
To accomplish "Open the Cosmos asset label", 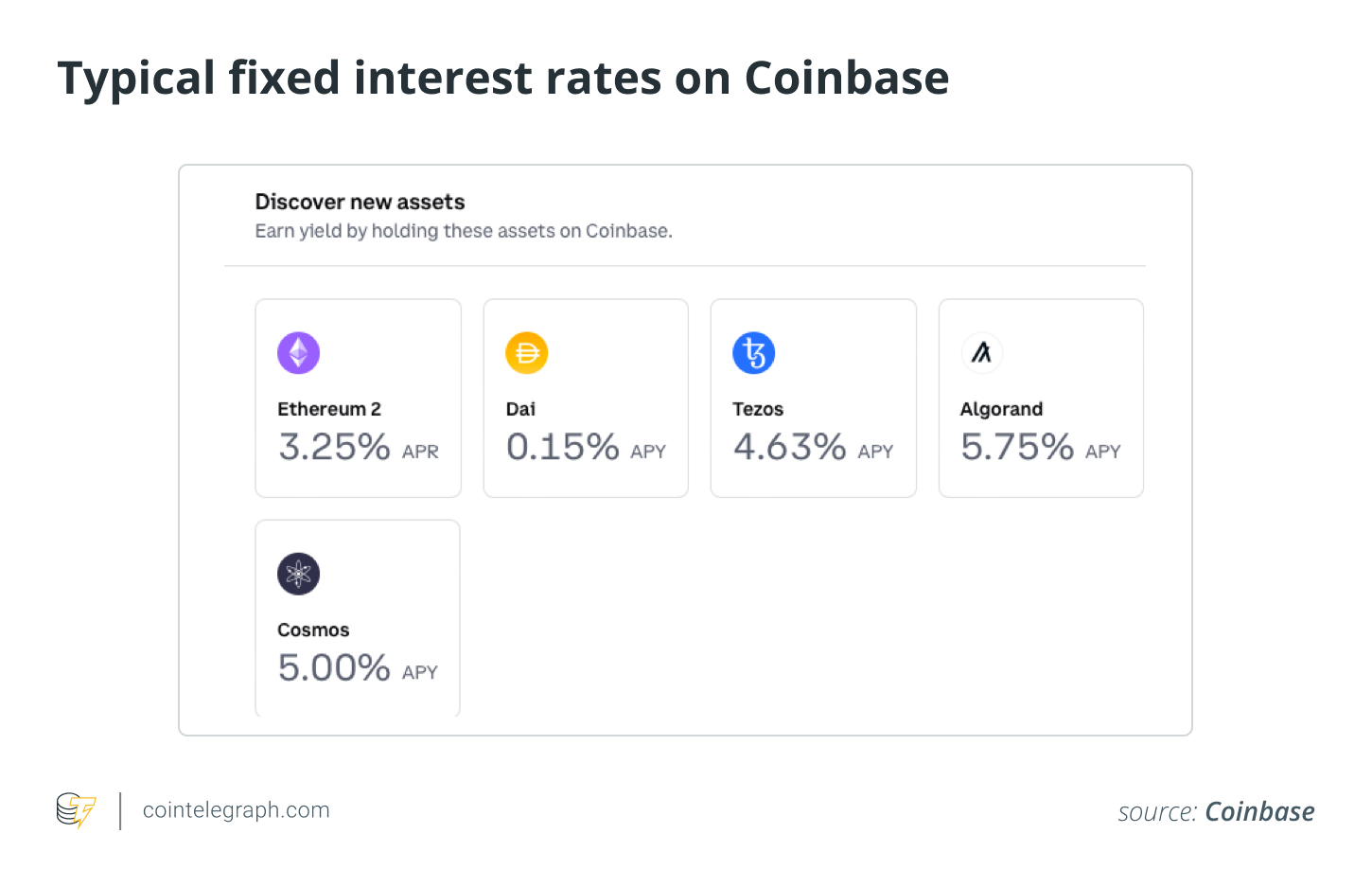I will tap(313, 630).
